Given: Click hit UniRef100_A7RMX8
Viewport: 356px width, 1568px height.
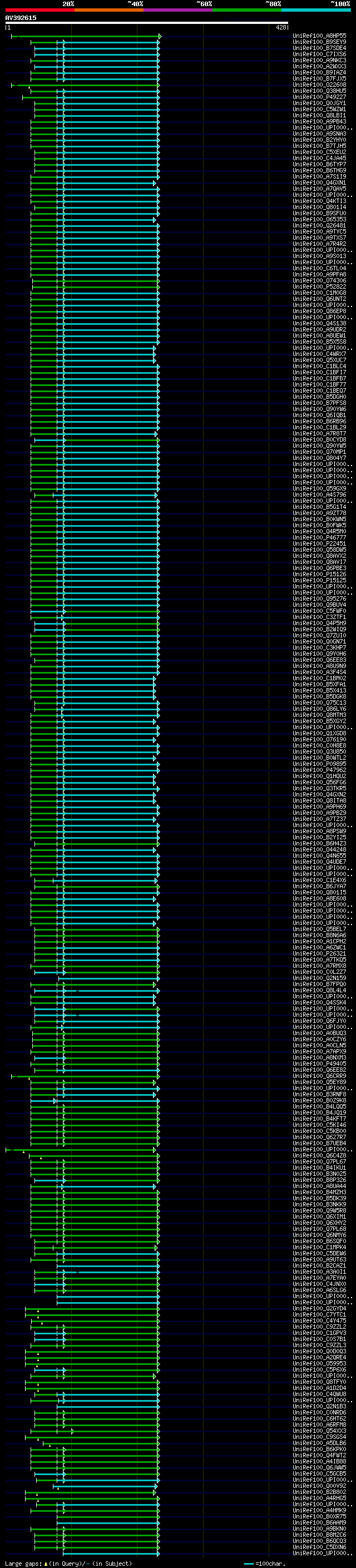Looking at the screenshot, I should (x=319, y=966).
